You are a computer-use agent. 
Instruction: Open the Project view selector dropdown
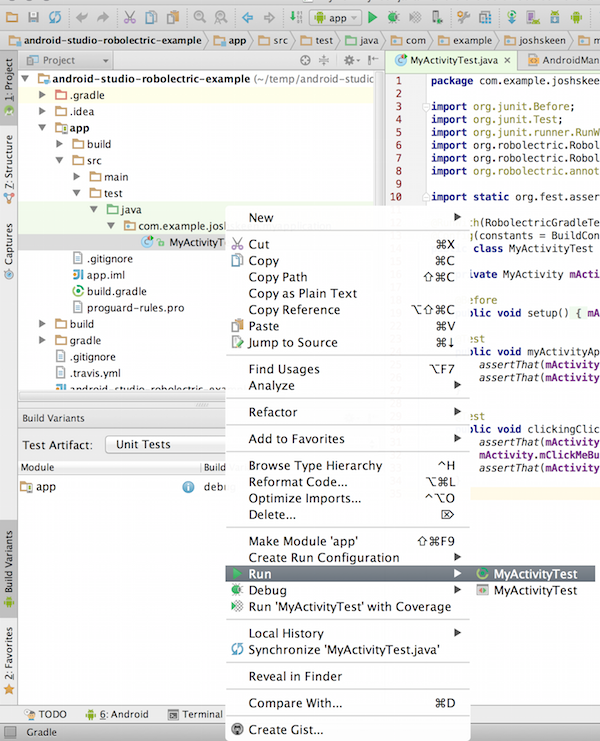(x=67, y=60)
